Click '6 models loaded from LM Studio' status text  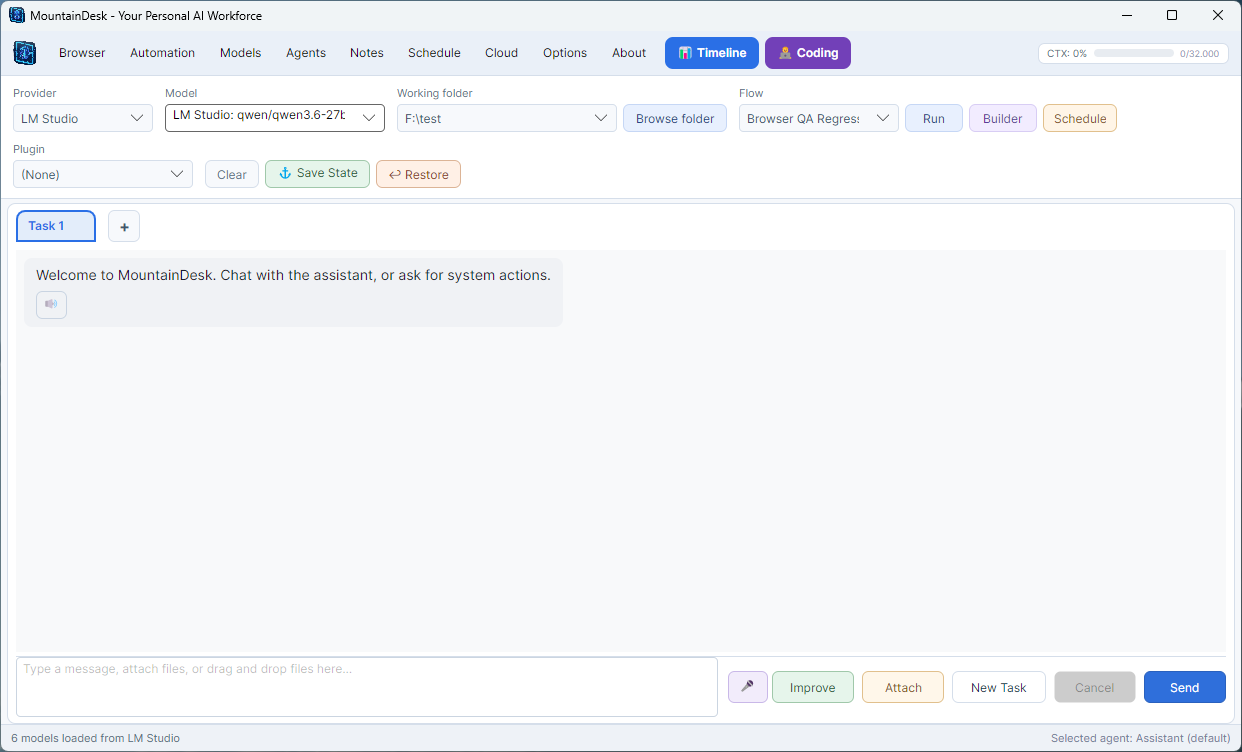(95, 738)
